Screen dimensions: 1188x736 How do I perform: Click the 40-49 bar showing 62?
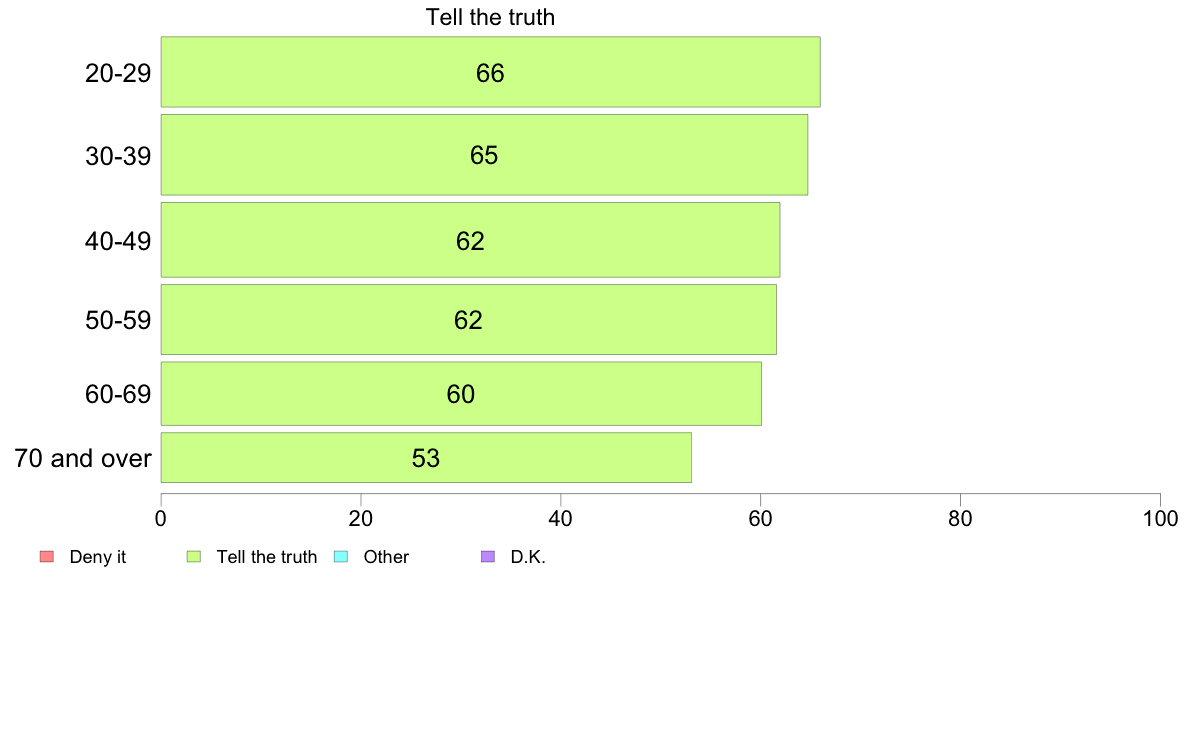click(x=471, y=240)
